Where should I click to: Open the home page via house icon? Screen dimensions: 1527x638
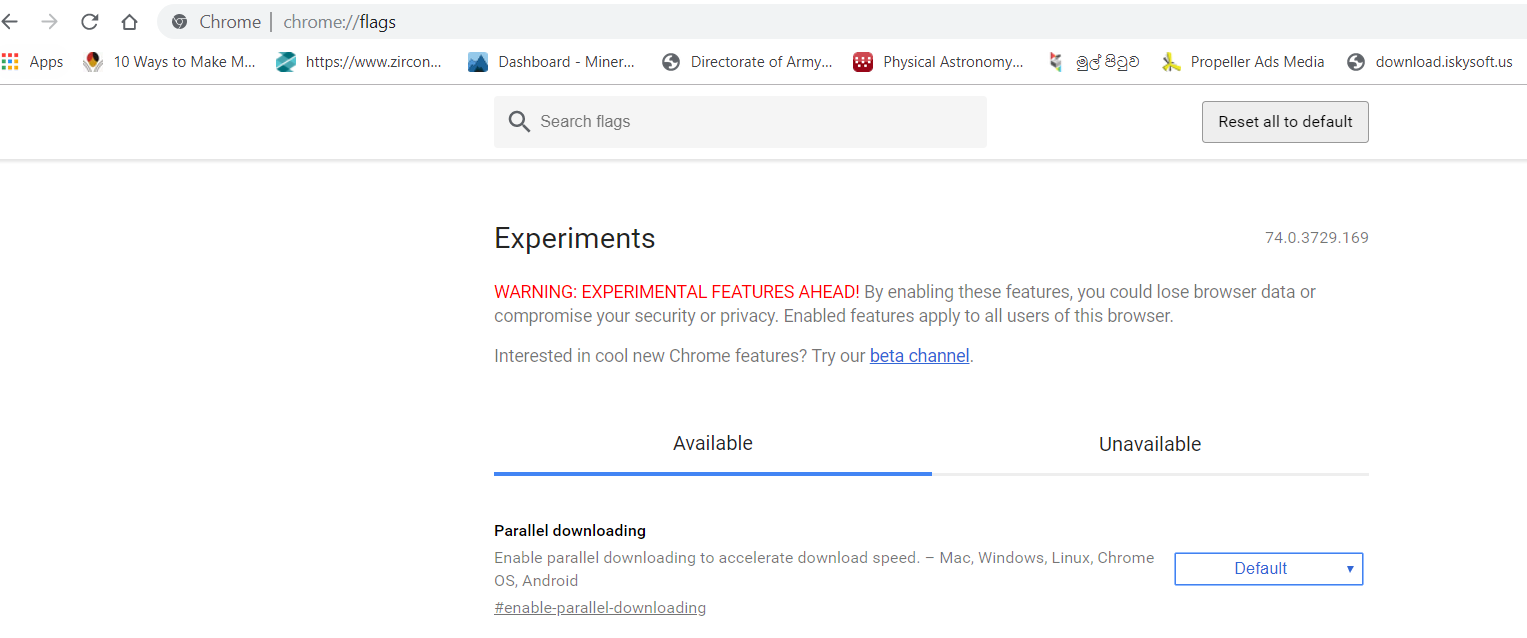tap(129, 21)
